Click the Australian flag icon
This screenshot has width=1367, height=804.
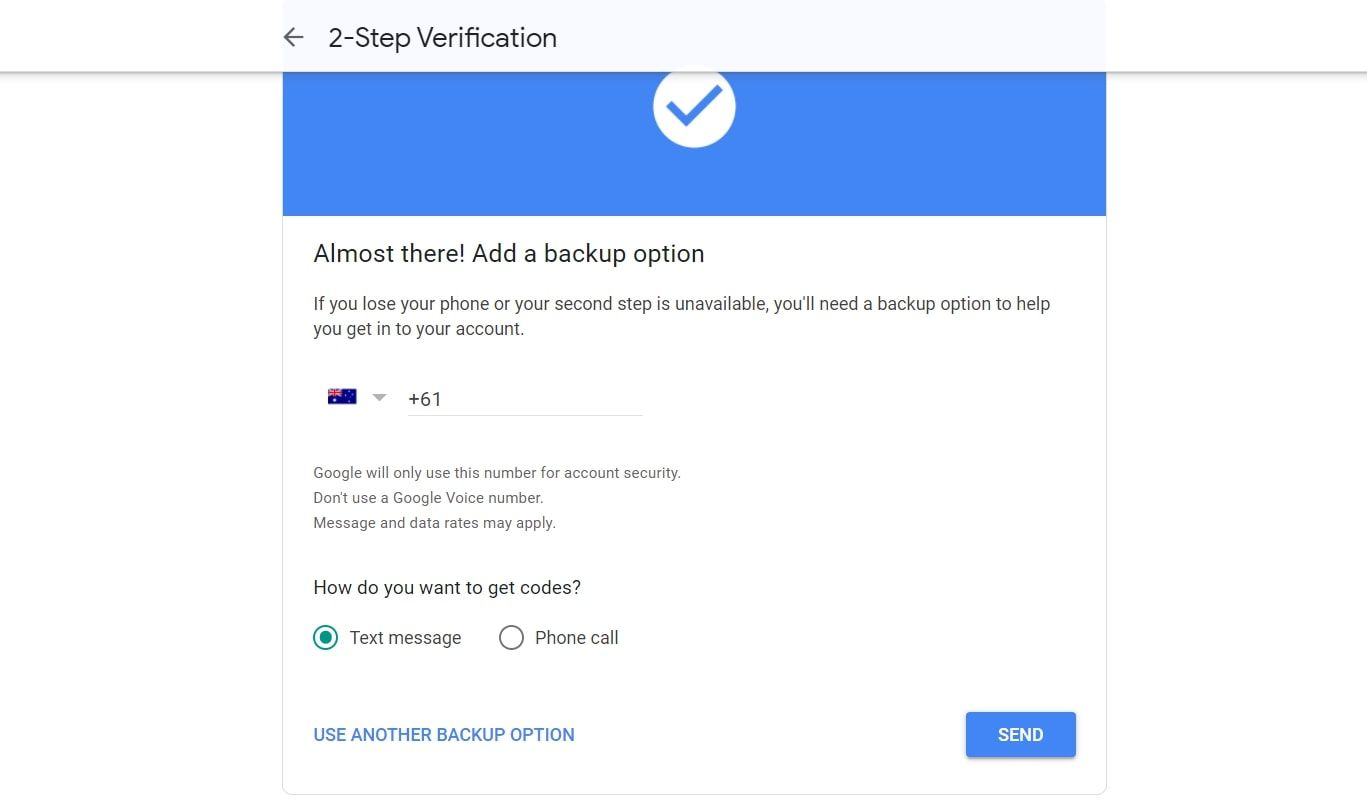click(342, 397)
